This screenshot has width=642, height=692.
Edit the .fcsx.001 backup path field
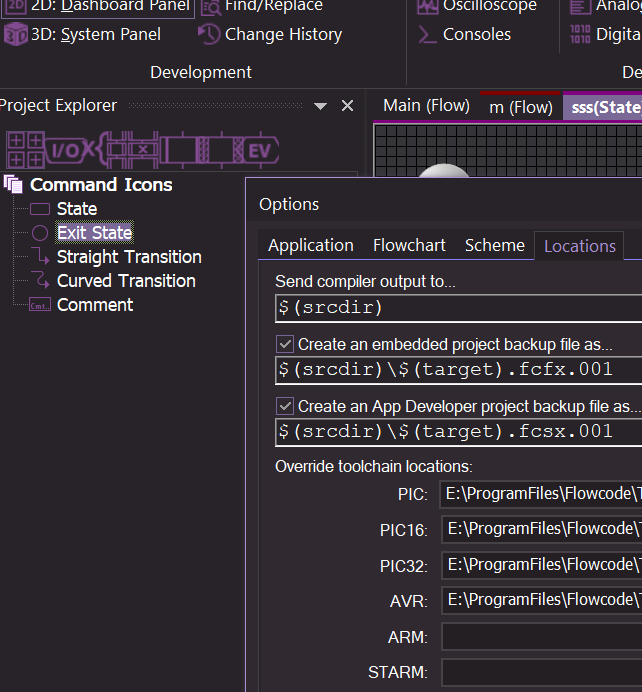click(x=459, y=432)
